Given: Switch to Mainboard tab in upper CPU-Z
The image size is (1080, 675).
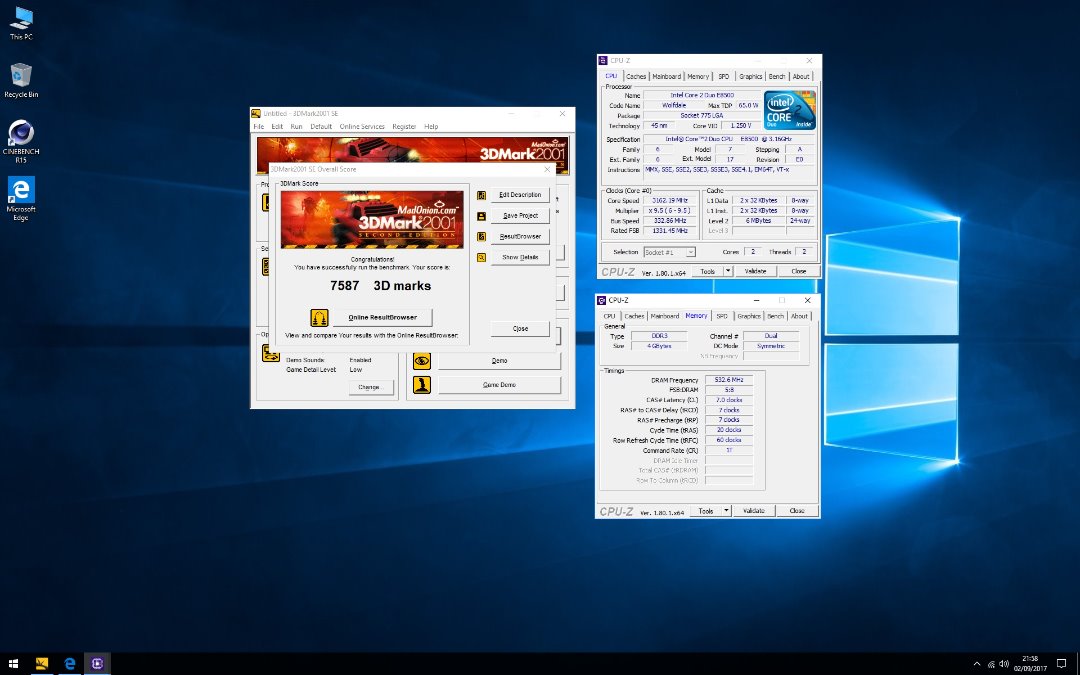Looking at the screenshot, I should click(x=666, y=76).
